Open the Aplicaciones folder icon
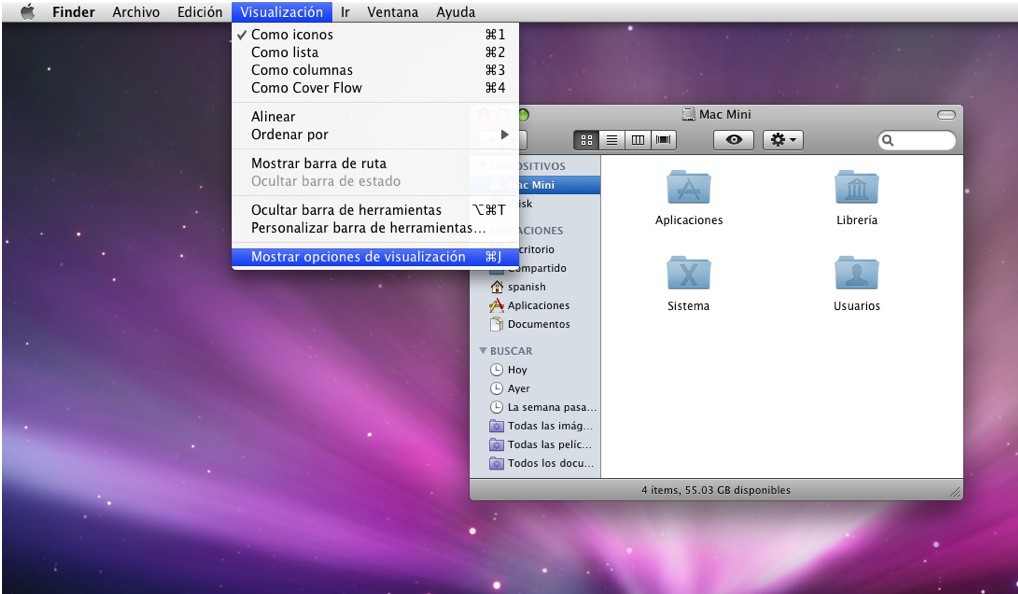The width and height of the screenshot is (1018, 594). (x=689, y=188)
